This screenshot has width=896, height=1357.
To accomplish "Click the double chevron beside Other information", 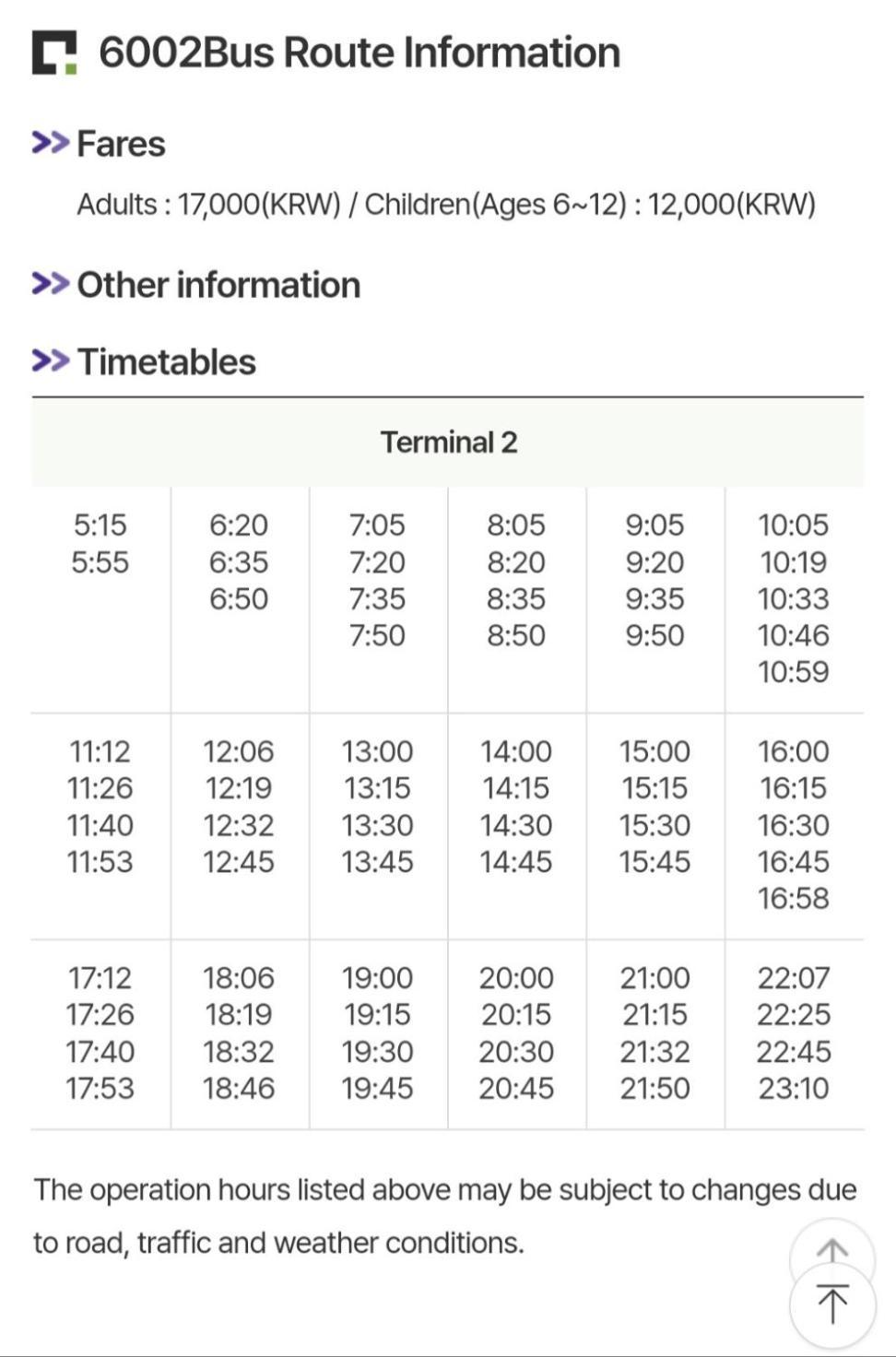I will [x=51, y=284].
